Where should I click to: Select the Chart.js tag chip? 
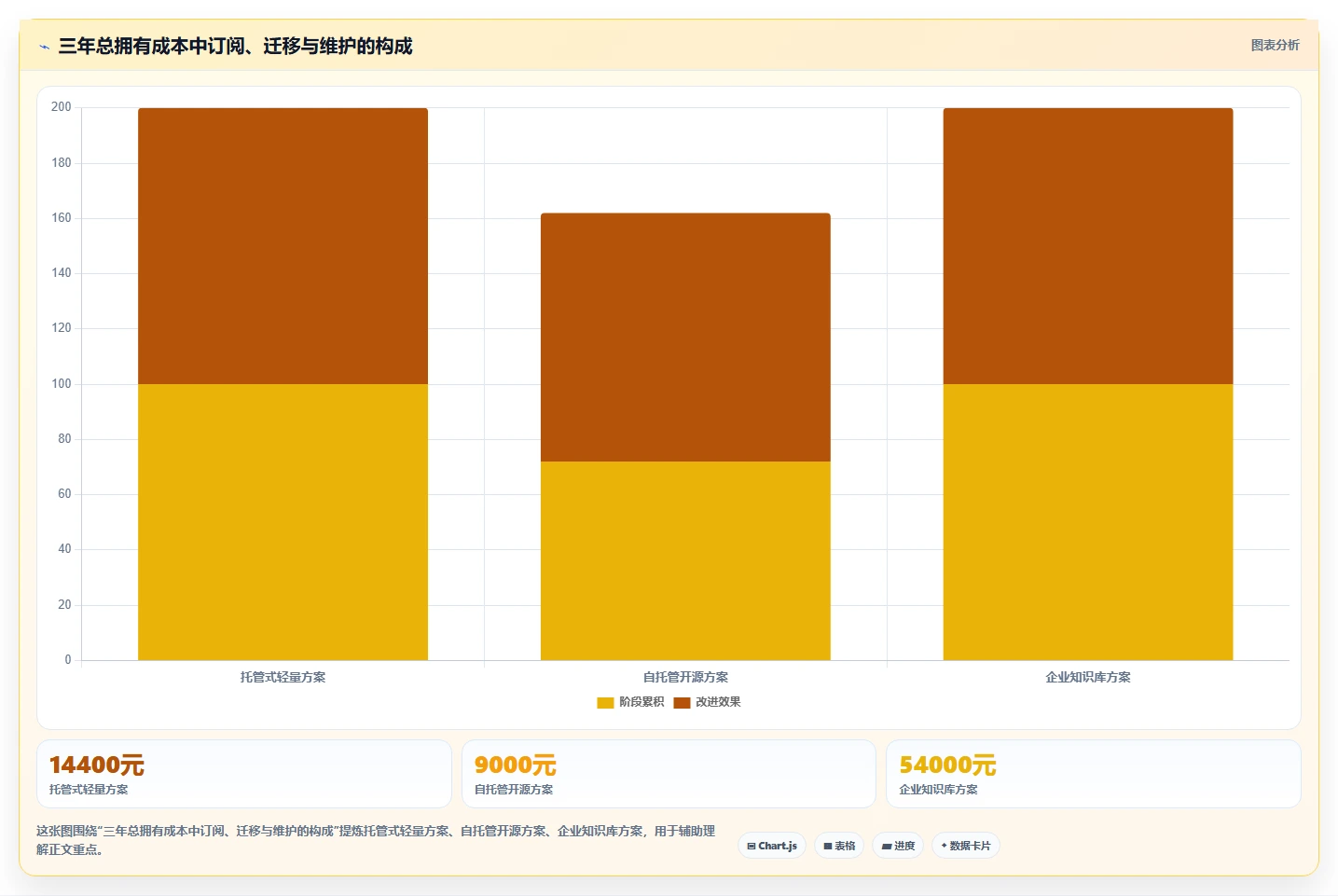[772, 846]
